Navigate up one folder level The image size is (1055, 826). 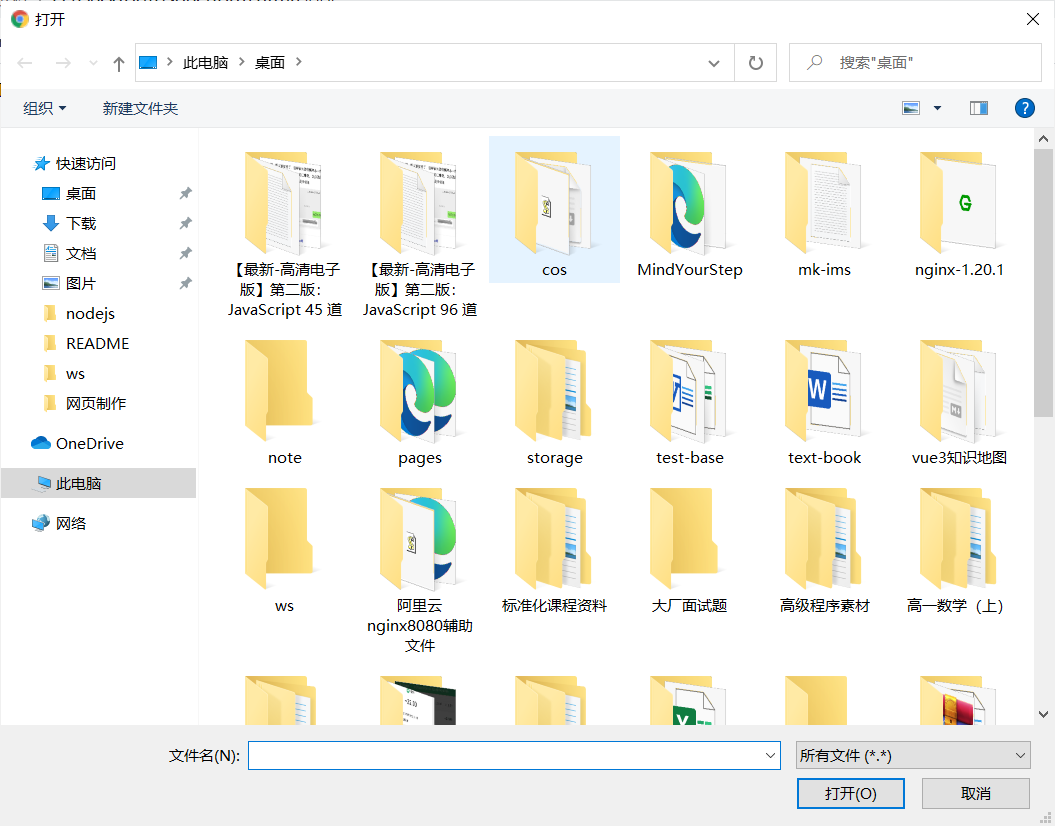(118, 62)
